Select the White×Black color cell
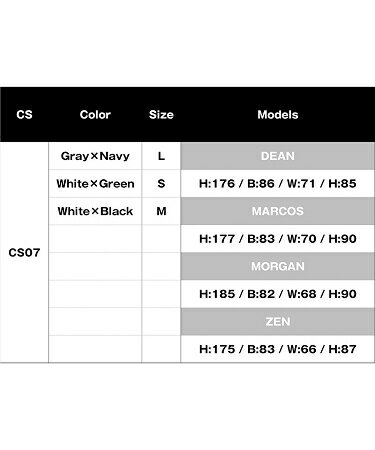This screenshot has width=375, height=450. [x=95, y=211]
